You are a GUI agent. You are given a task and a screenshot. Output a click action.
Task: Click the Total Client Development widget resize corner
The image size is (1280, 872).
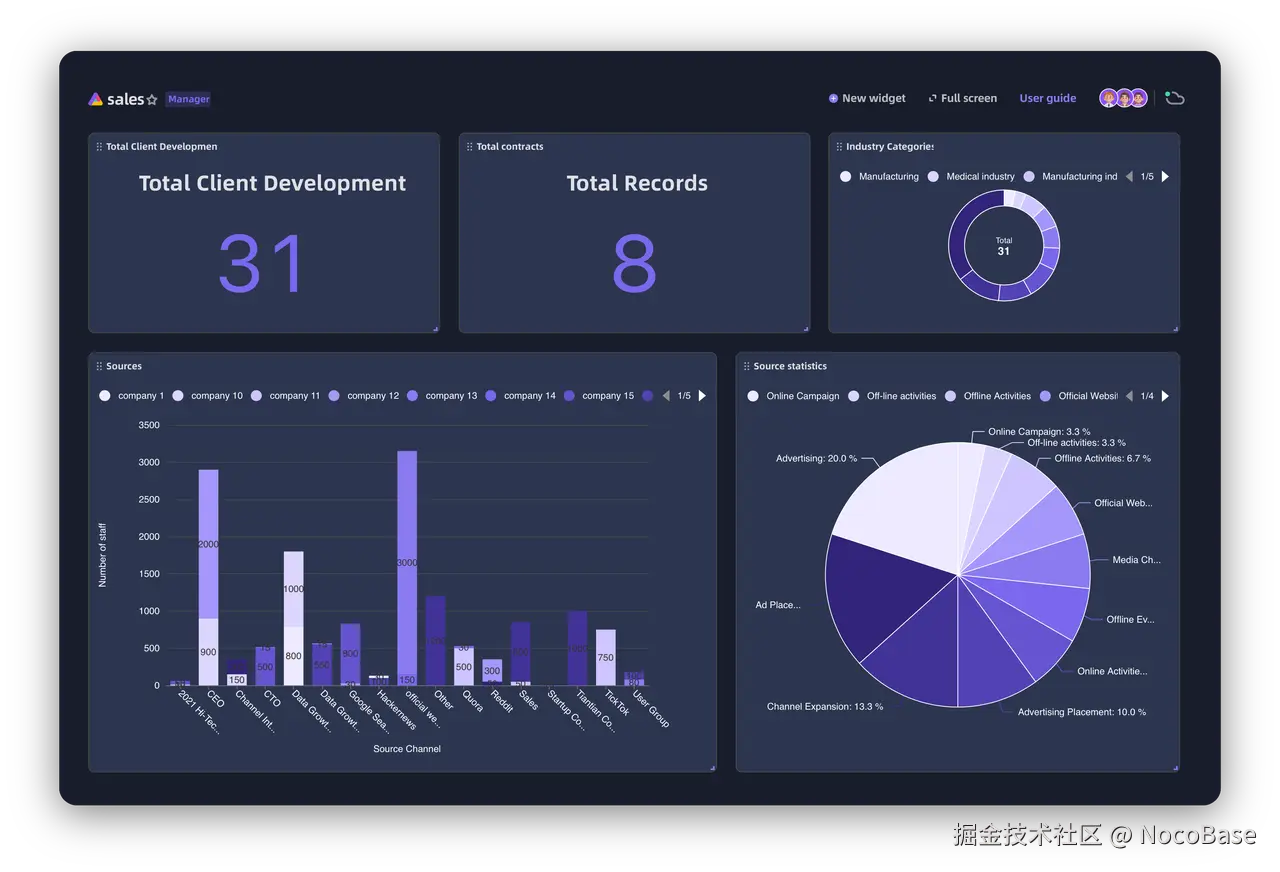pos(435,328)
